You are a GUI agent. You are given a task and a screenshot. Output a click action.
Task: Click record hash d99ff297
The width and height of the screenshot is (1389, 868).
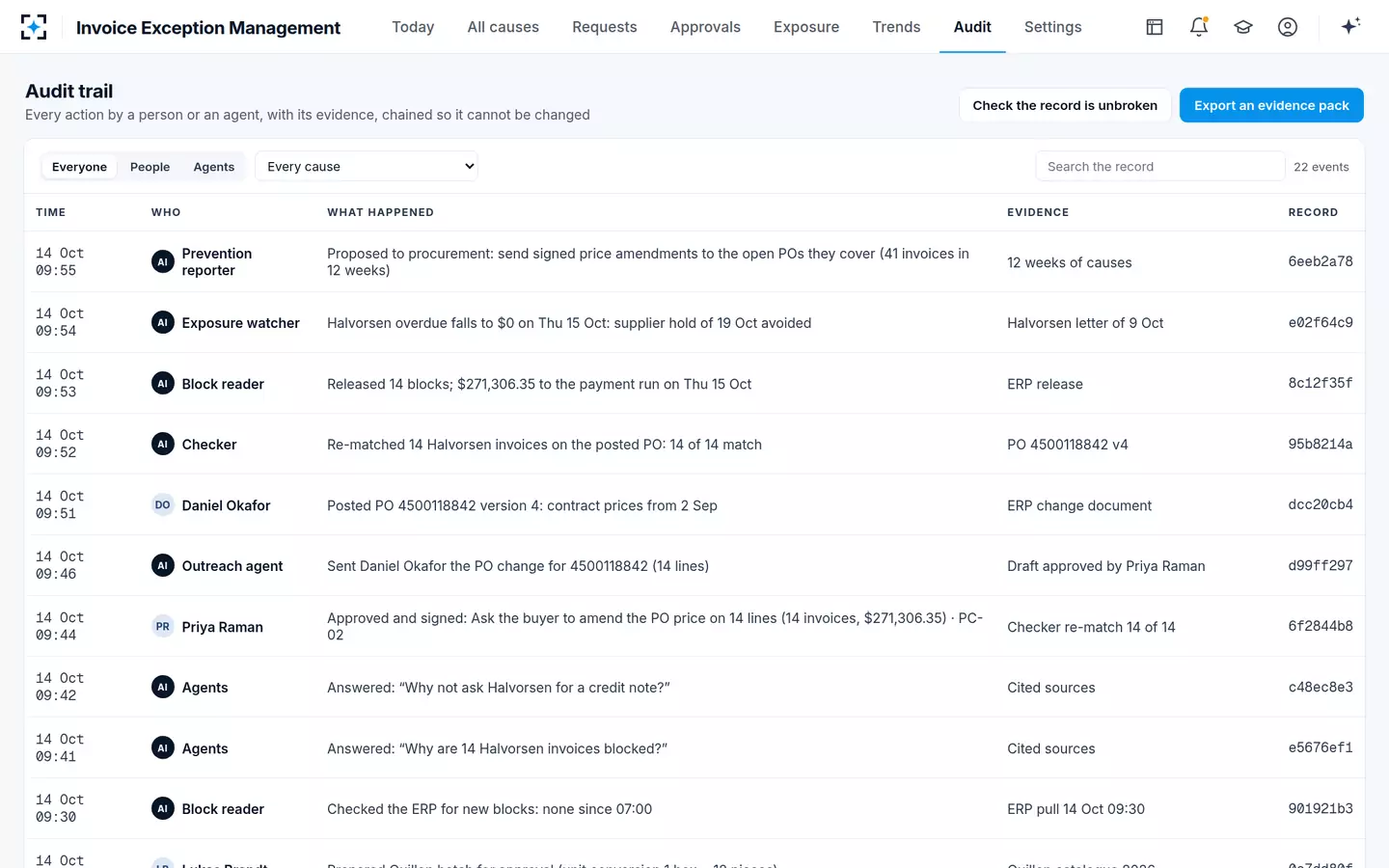tap(1321, 565)
